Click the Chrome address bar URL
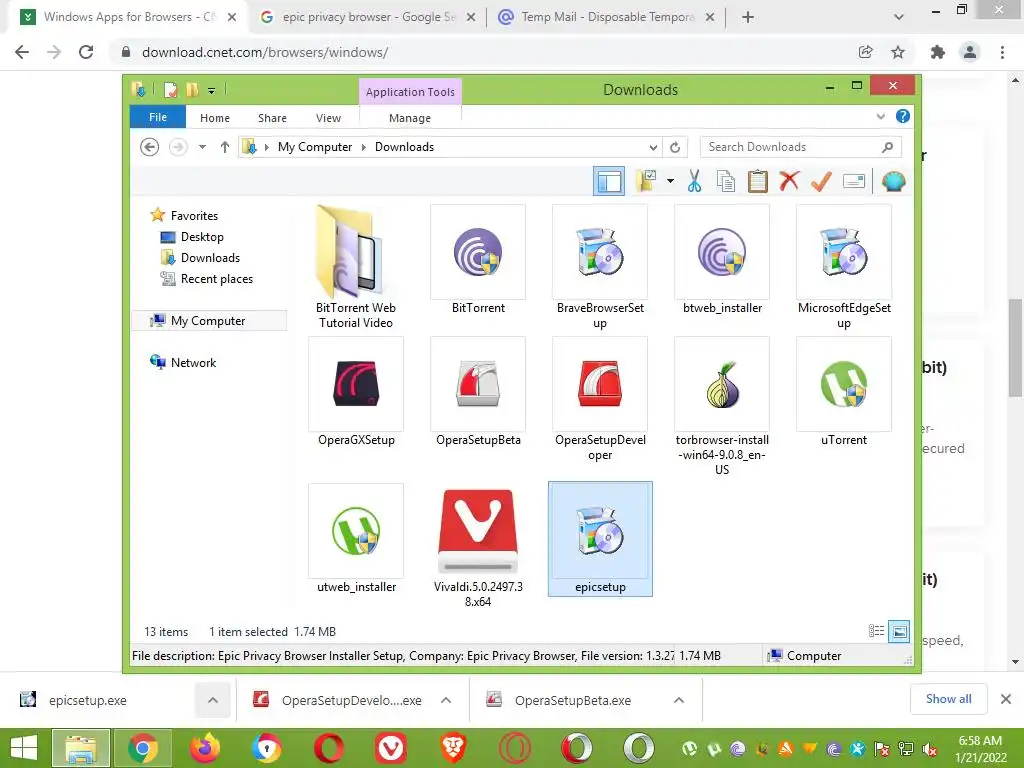The height and width of the screenshot is (768, 1024). [265, 52]
